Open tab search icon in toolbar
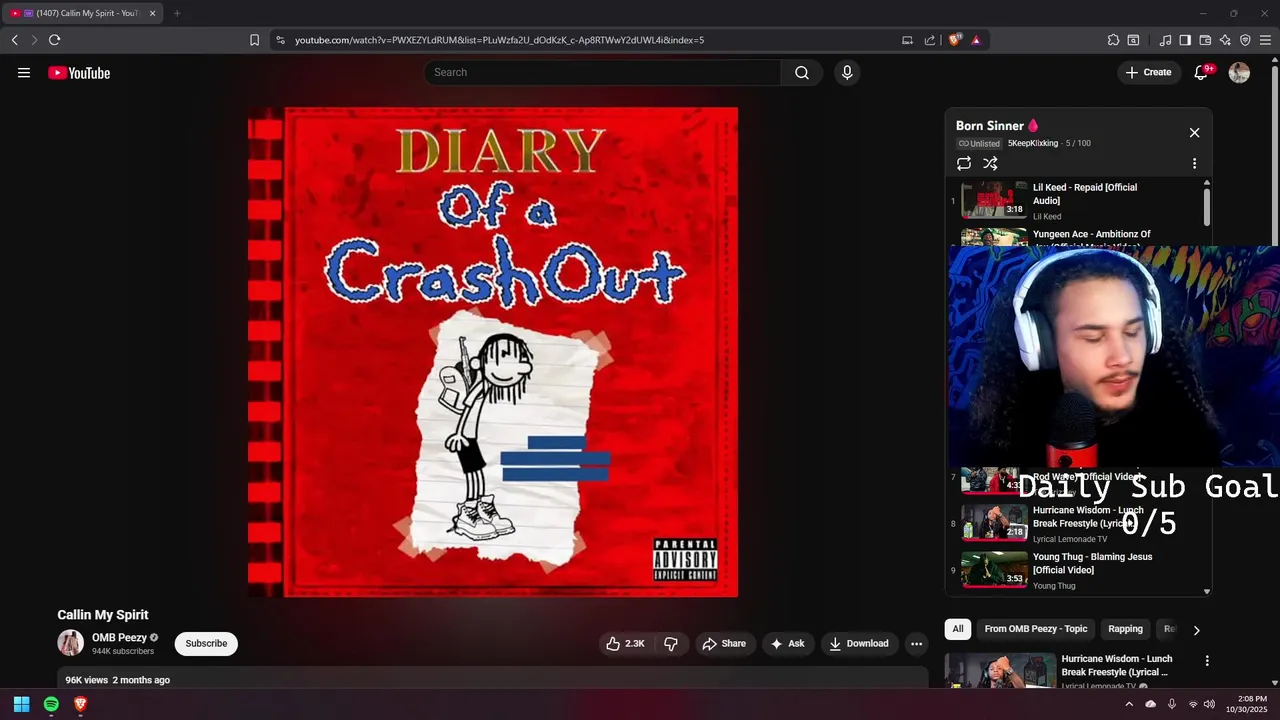Viewport: 1280px width, 720px height. pos(1133,40)
